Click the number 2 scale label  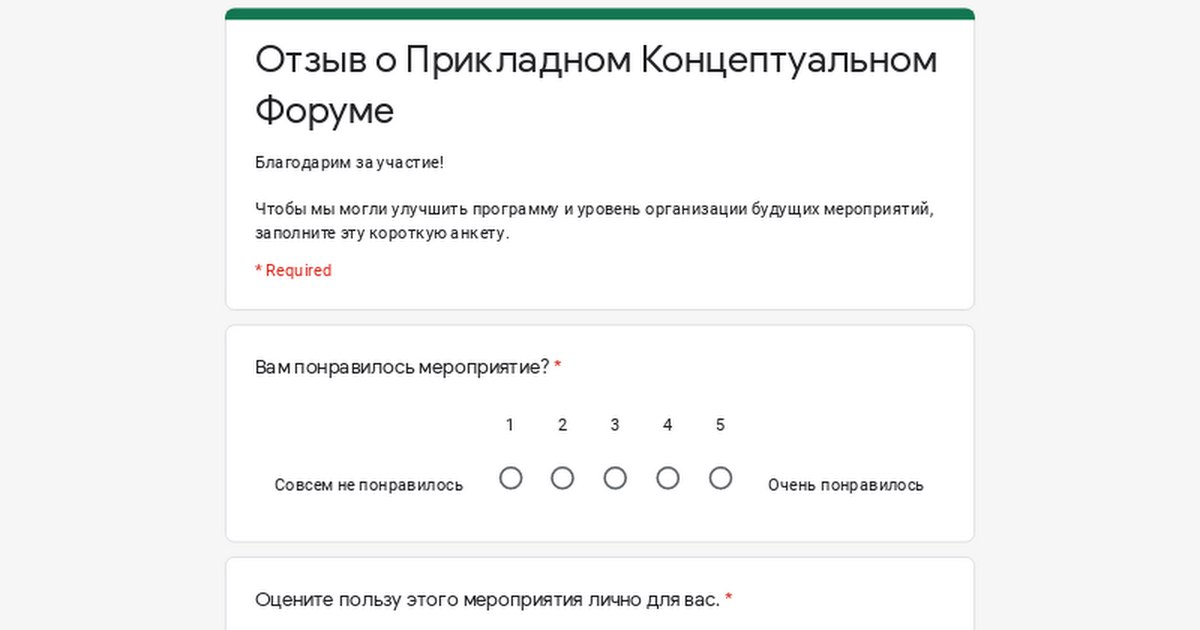pos(563,425)
